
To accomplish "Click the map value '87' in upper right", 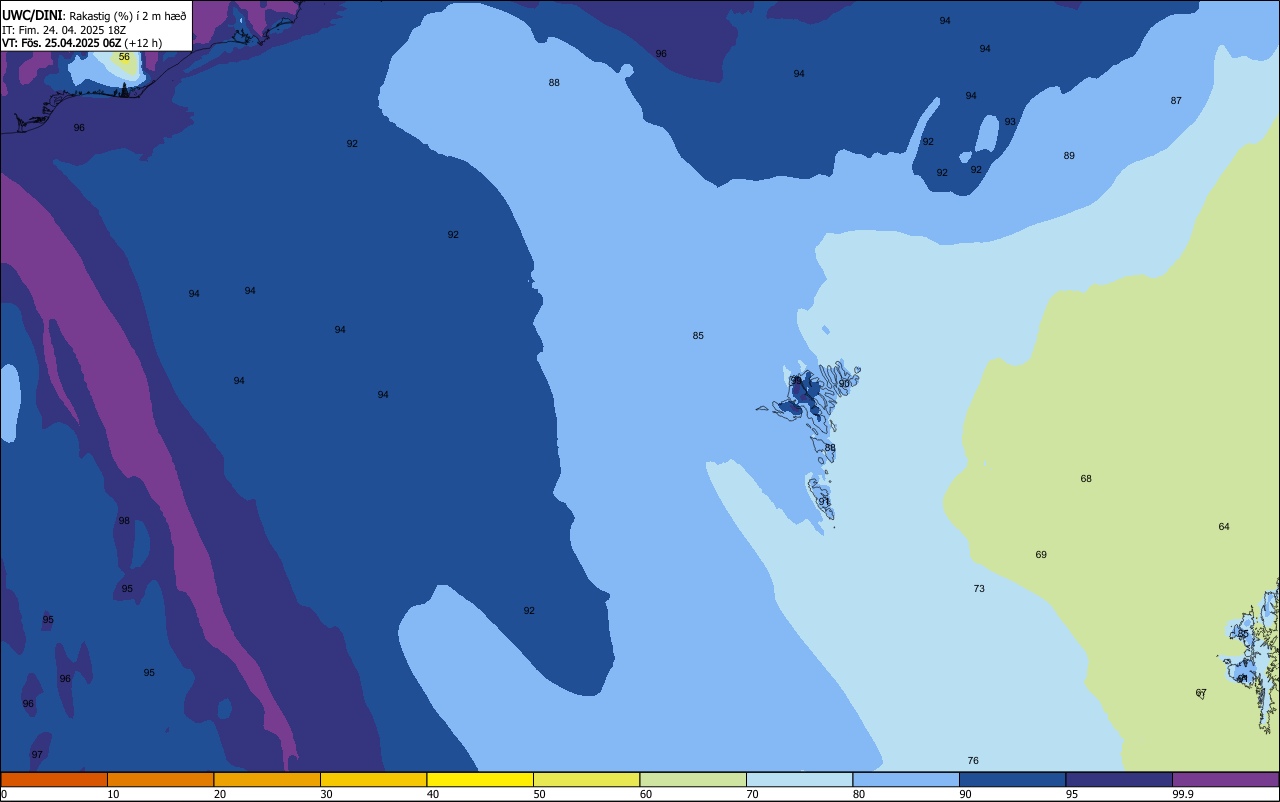I will (1176, 101).
